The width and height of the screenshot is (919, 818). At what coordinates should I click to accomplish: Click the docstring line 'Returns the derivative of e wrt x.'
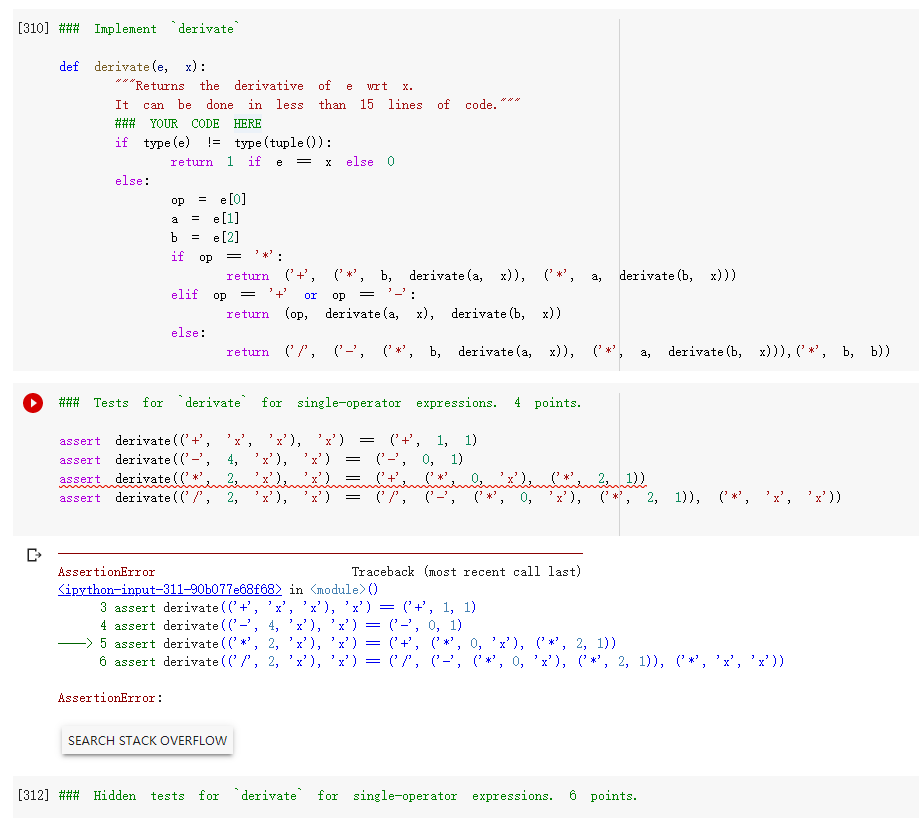[x=264, y=86]
